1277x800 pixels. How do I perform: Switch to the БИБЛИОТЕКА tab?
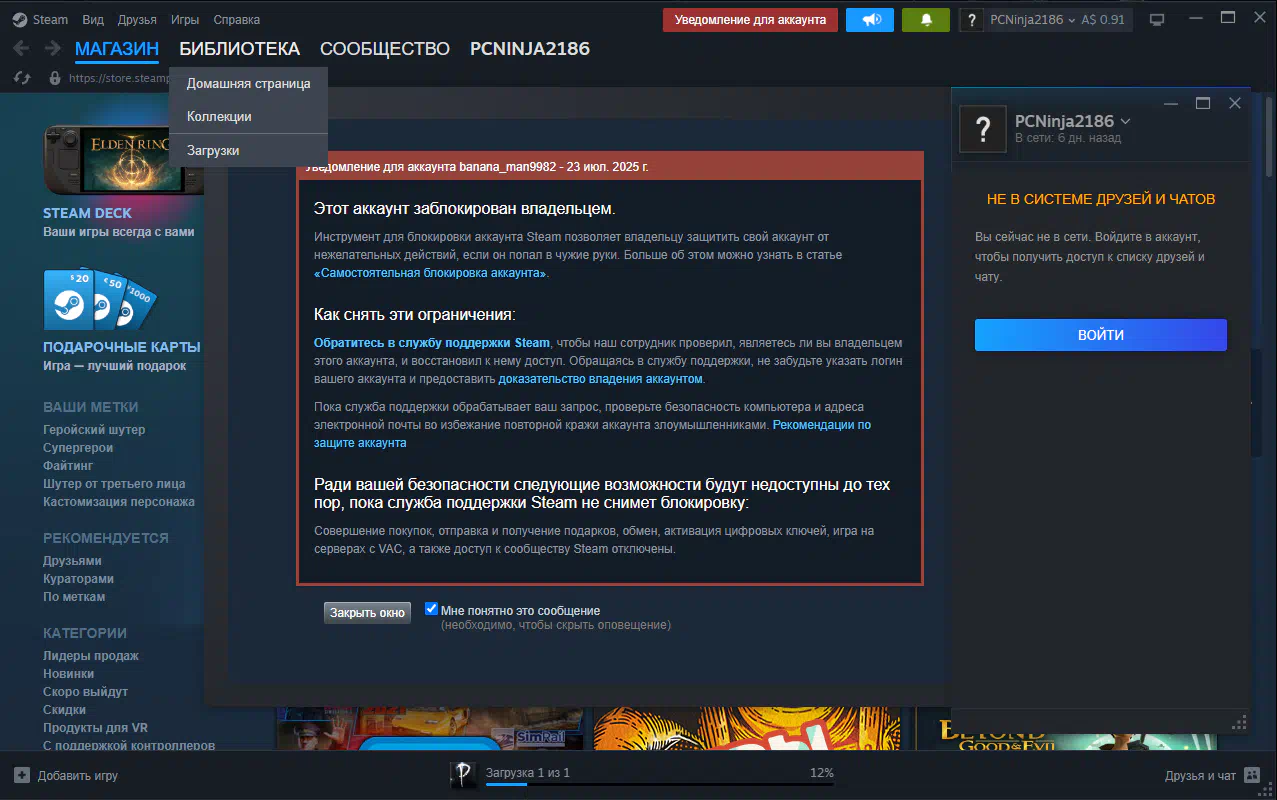click(x=240, y=49)
